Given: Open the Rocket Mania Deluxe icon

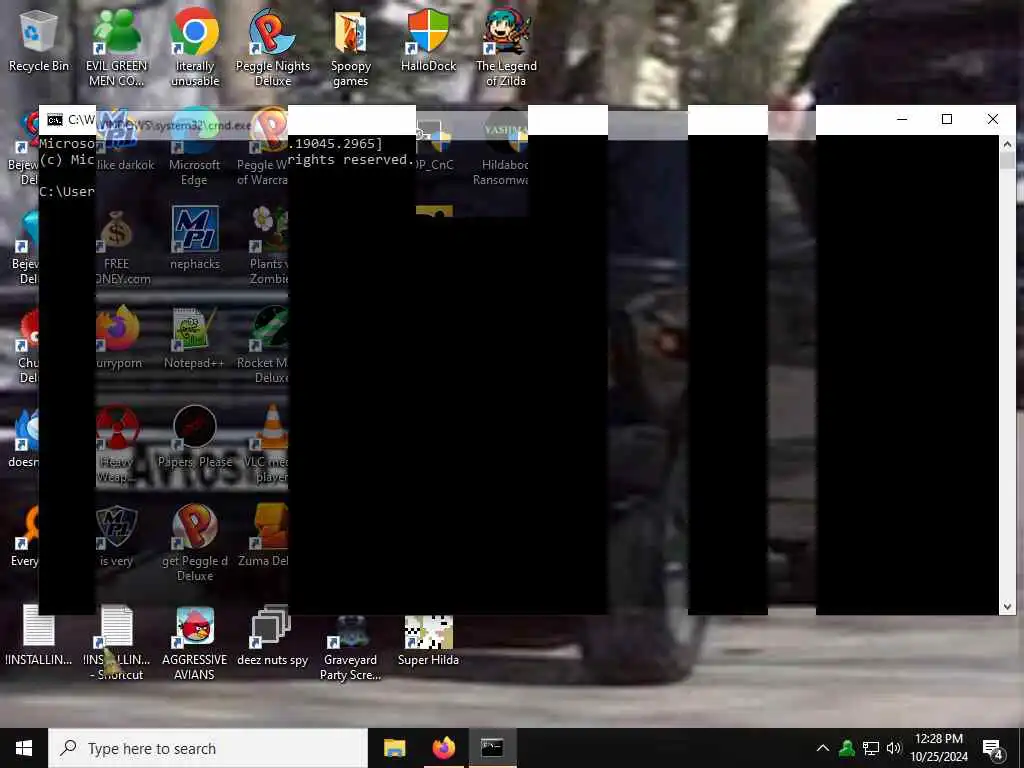Looking at the screenshot, I should [x=263, y=346].
